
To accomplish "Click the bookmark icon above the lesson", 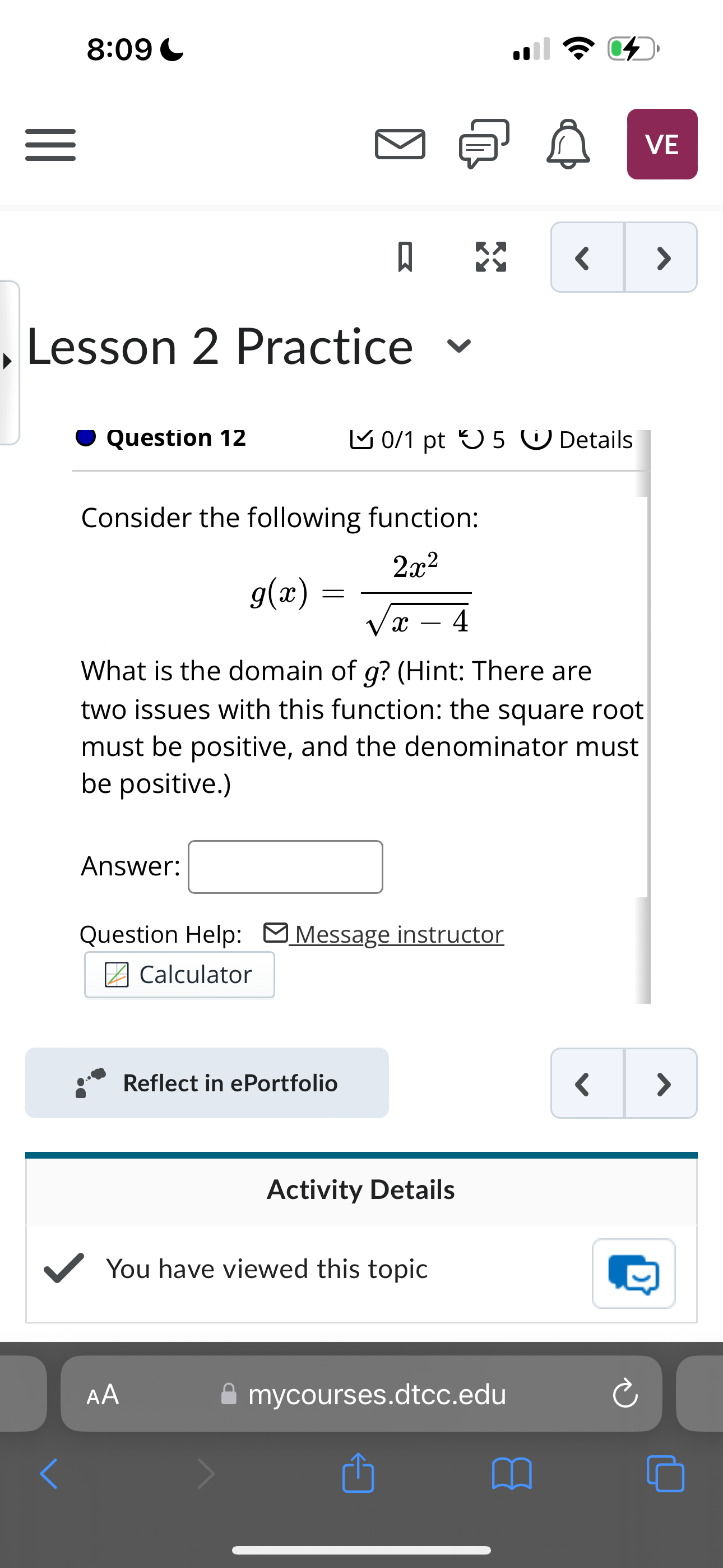I will [406, 257].
